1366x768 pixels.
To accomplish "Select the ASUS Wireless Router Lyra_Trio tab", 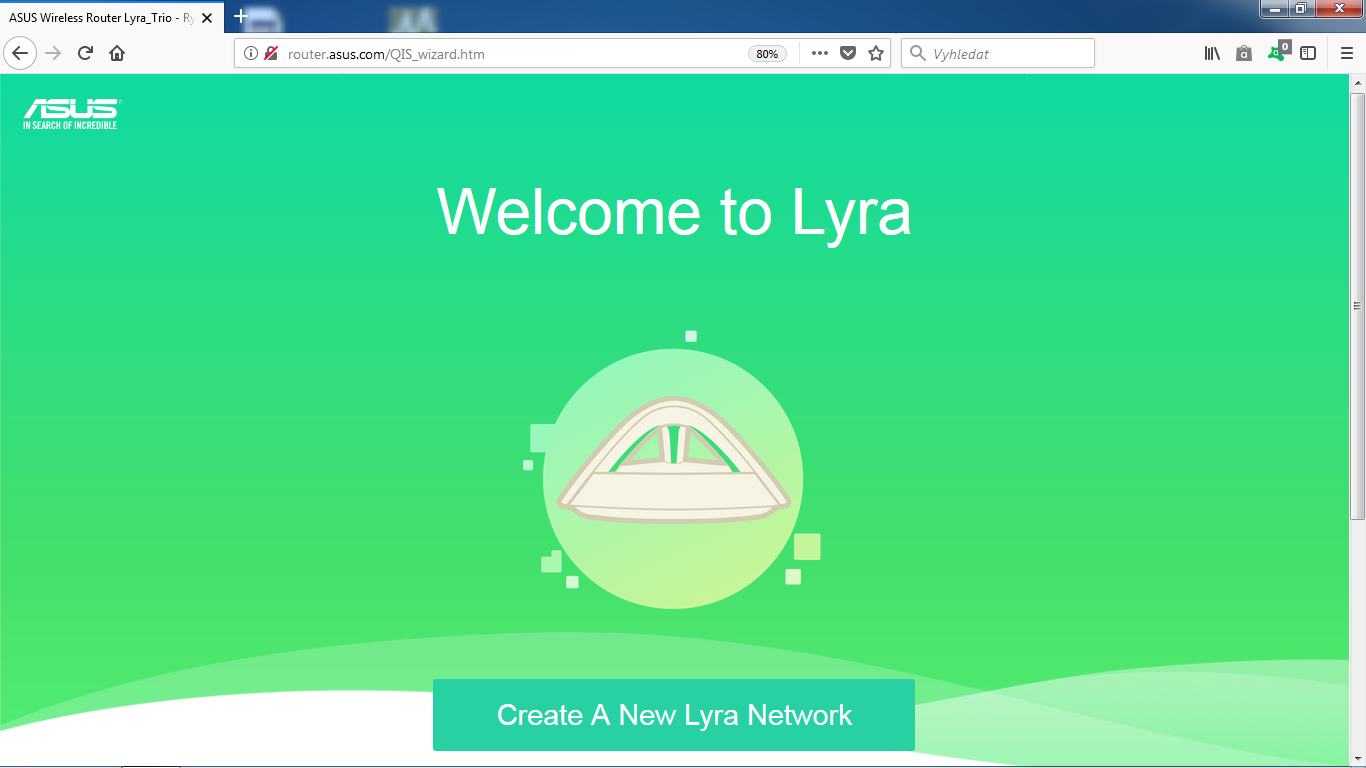I will [x=112, y=18].
